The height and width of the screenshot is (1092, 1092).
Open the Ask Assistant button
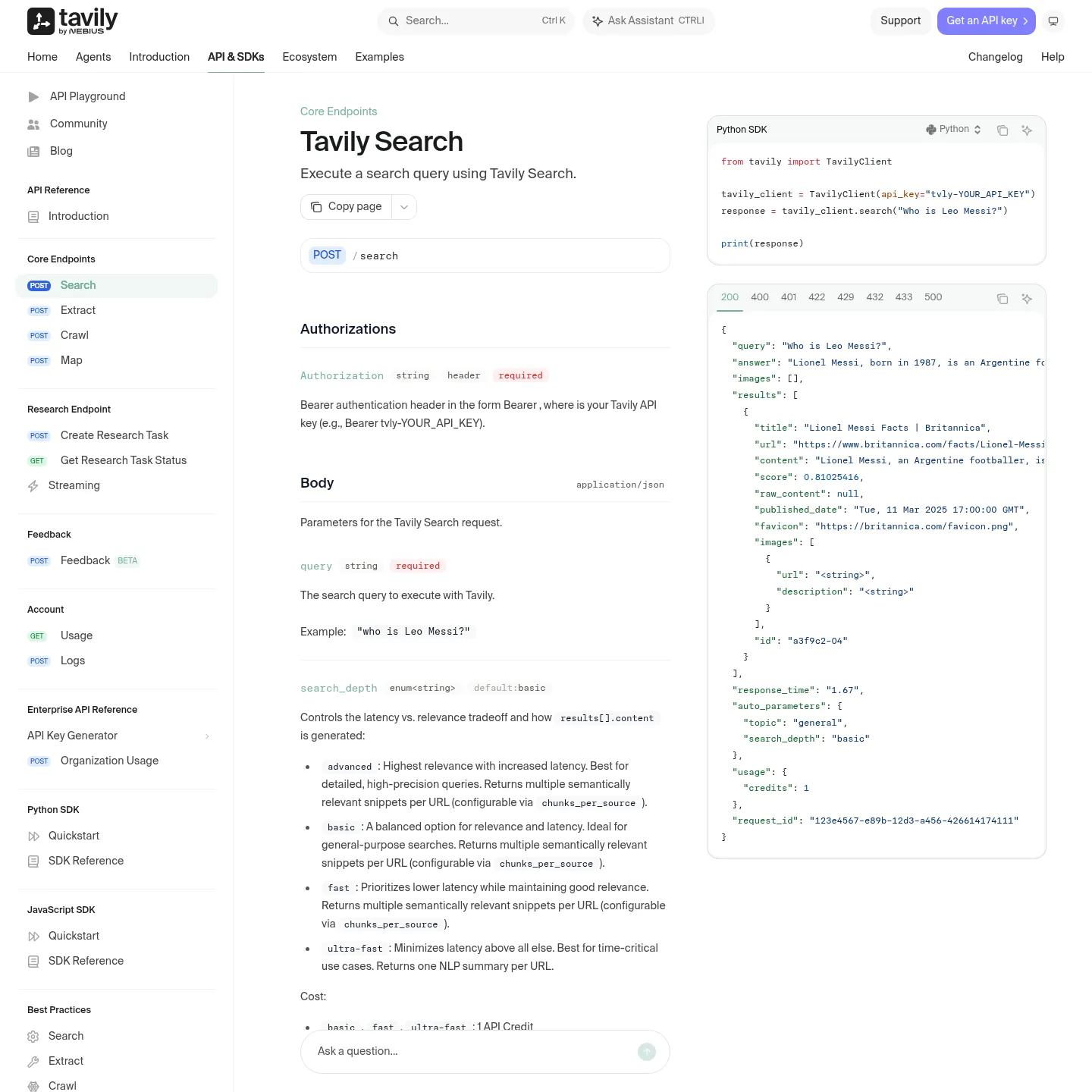648,21
